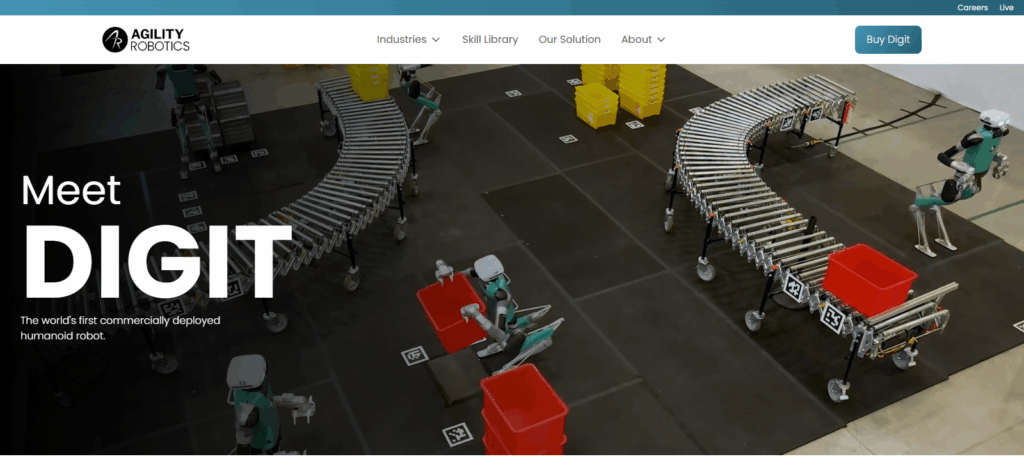The height and width of the screenshot is (468, 1024).
Task: Select the commercially deployed humanoid robot tagline
Action: tap(120, 328)
